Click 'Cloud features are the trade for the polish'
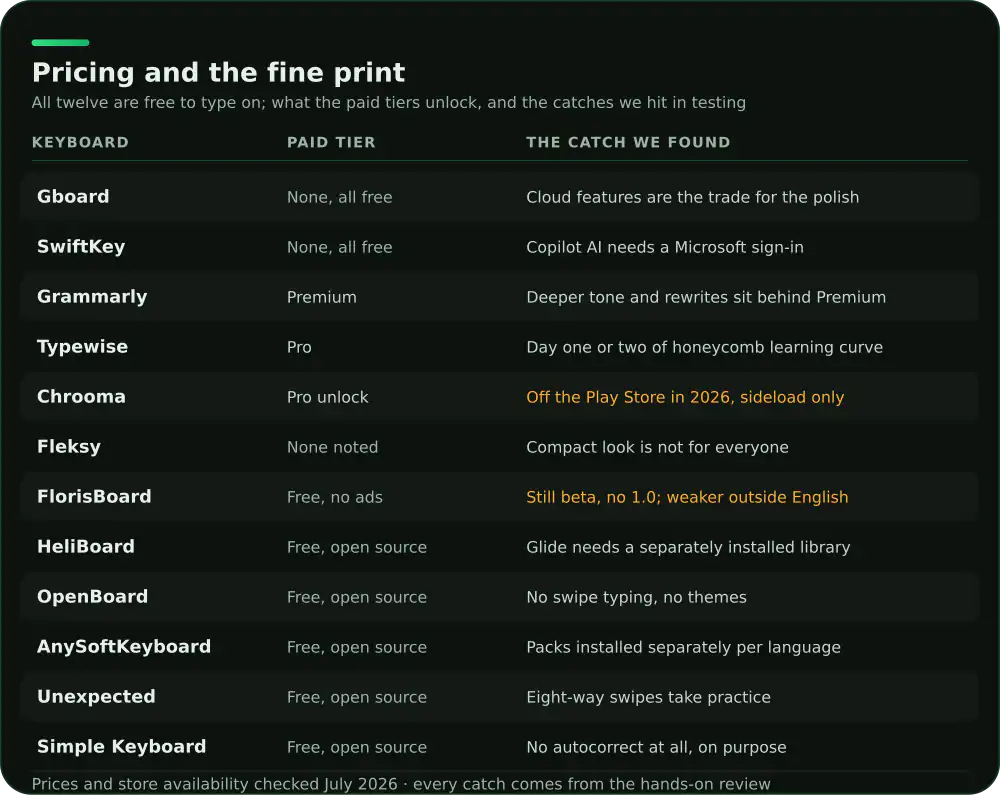1000x795 pixels. (693, 197)
